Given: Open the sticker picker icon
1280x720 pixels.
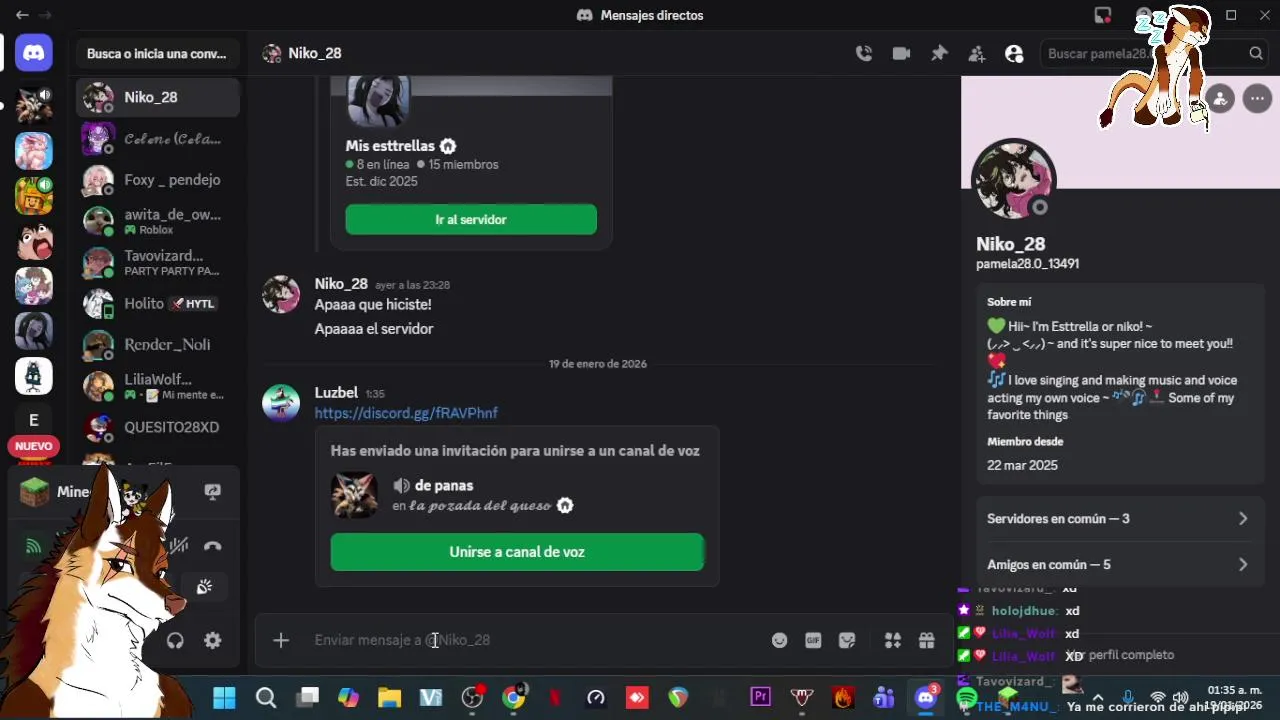Looking at the screenshot, I should (x=847, y=640).
